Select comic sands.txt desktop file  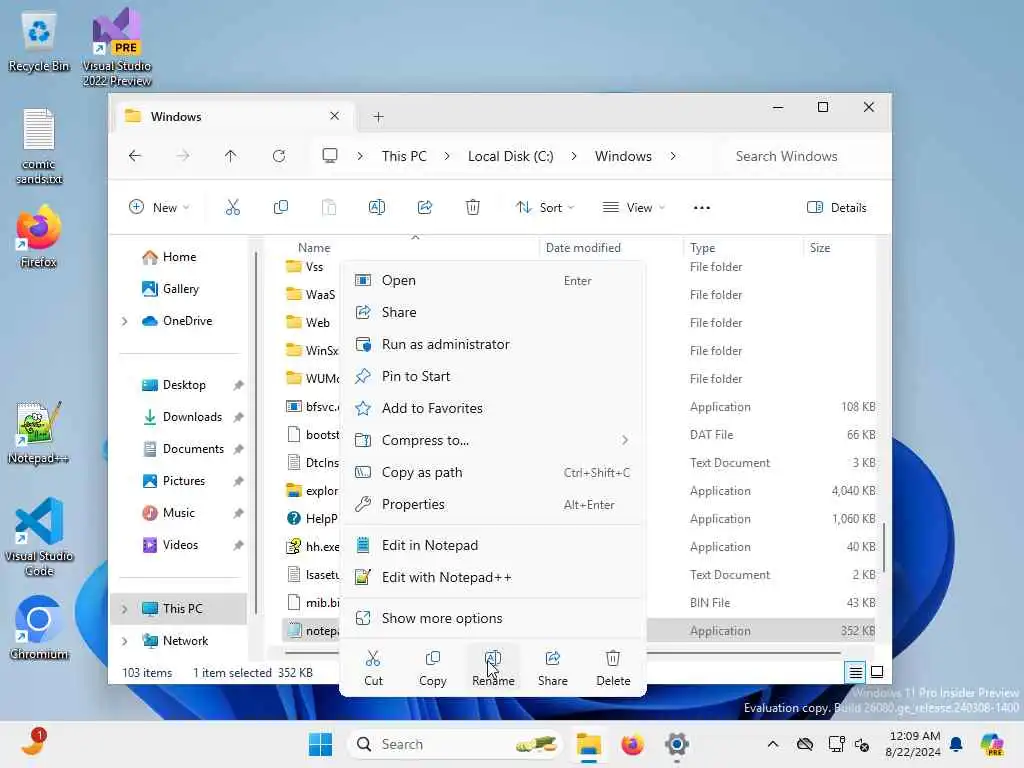click(39, 146)
